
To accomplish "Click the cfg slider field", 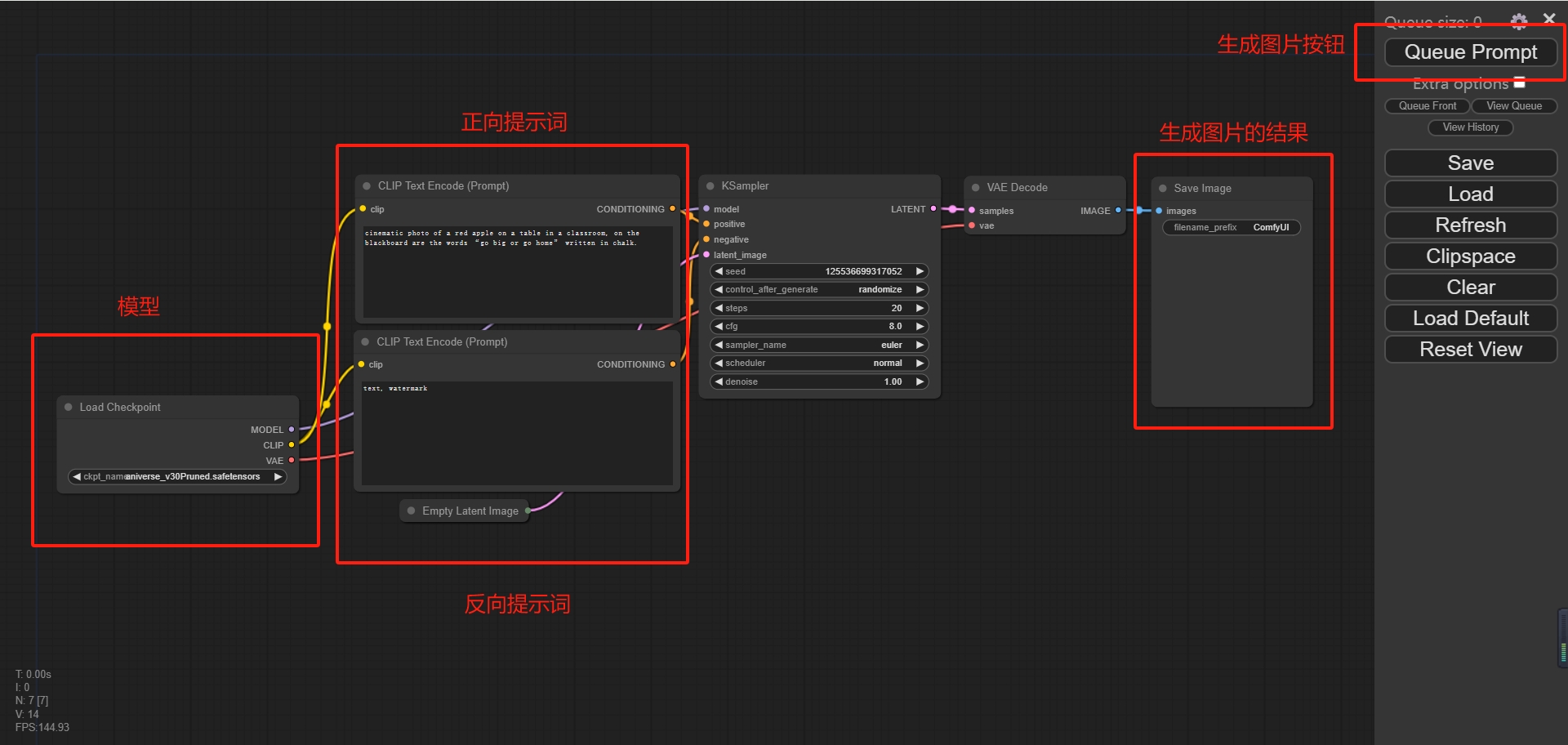I will pos(820,327).
